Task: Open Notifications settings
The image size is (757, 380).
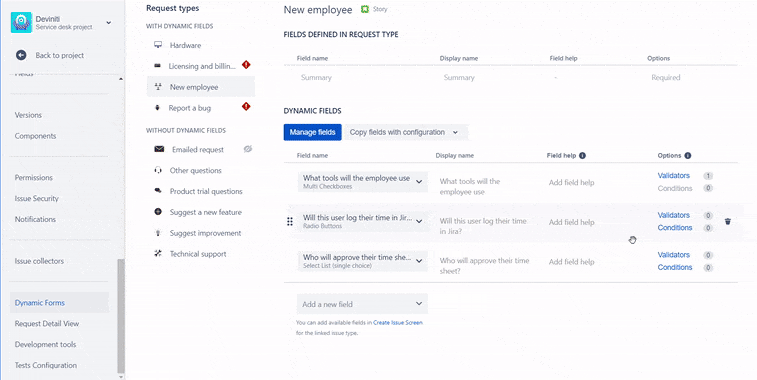Action: tap(35, 219)
